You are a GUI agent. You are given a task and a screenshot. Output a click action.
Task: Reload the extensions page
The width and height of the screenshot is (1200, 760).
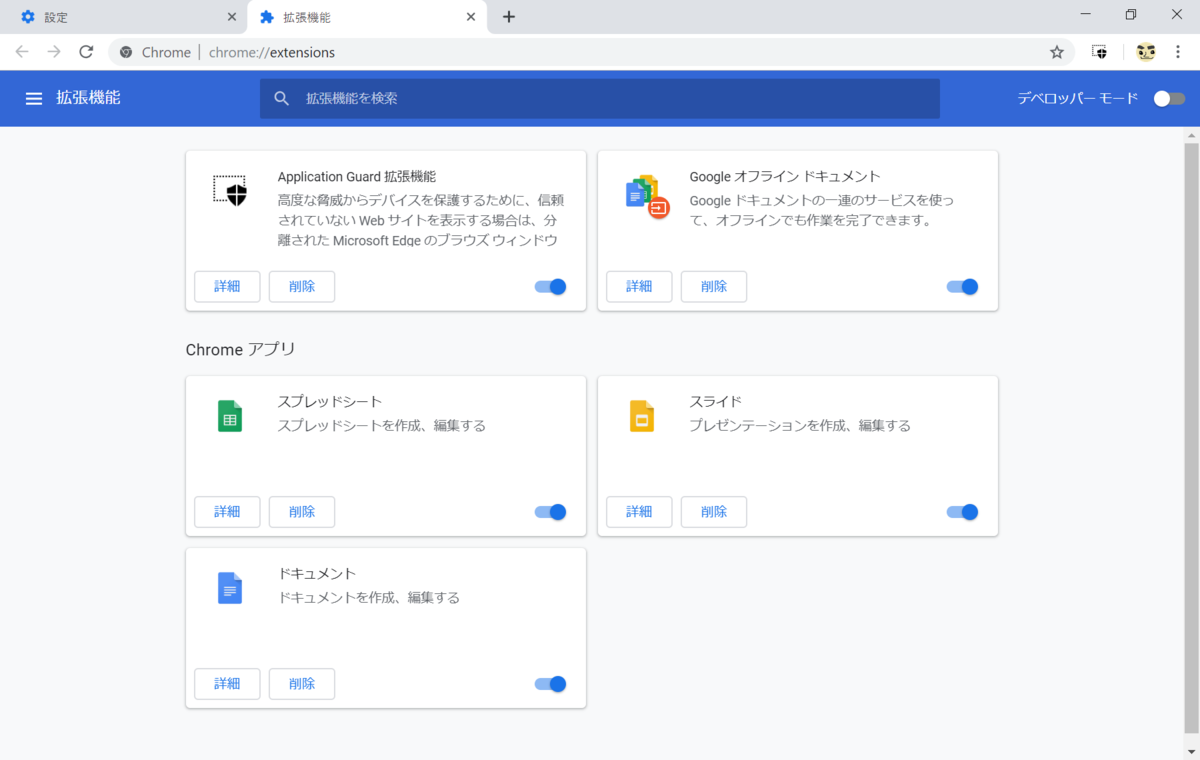[86, 52]
